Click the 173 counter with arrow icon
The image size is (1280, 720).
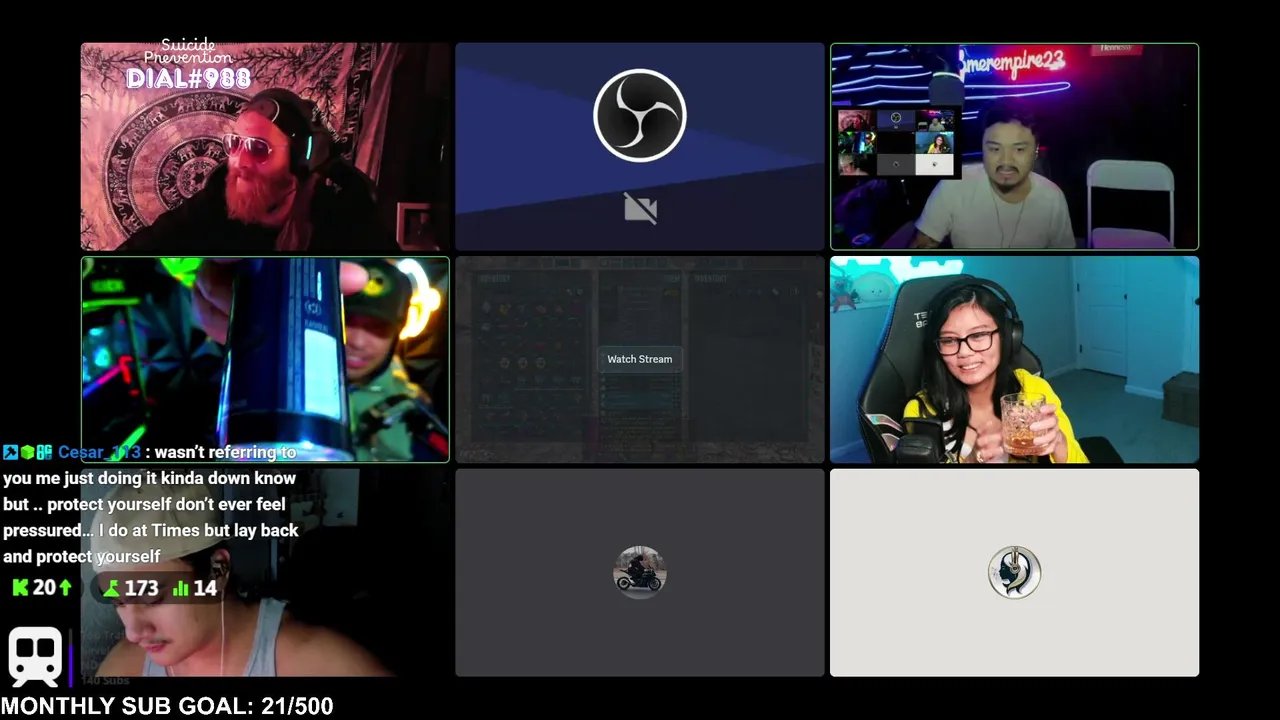click(x=130, y=588)
